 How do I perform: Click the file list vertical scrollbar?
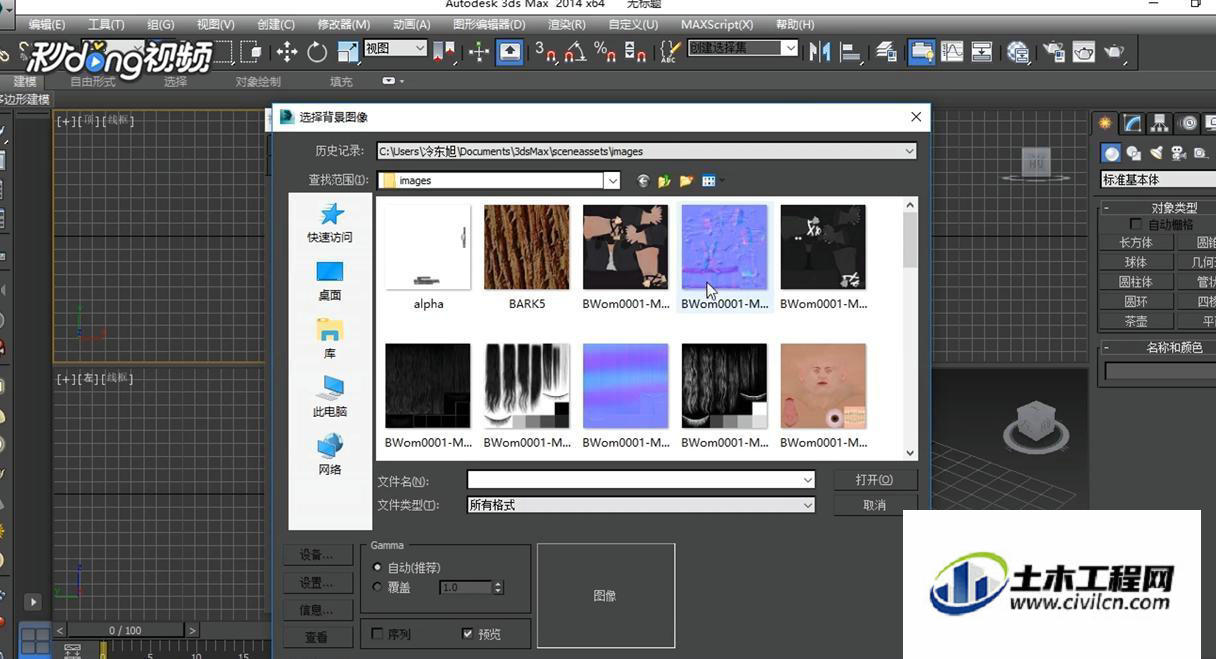click(x=910, y=329)
